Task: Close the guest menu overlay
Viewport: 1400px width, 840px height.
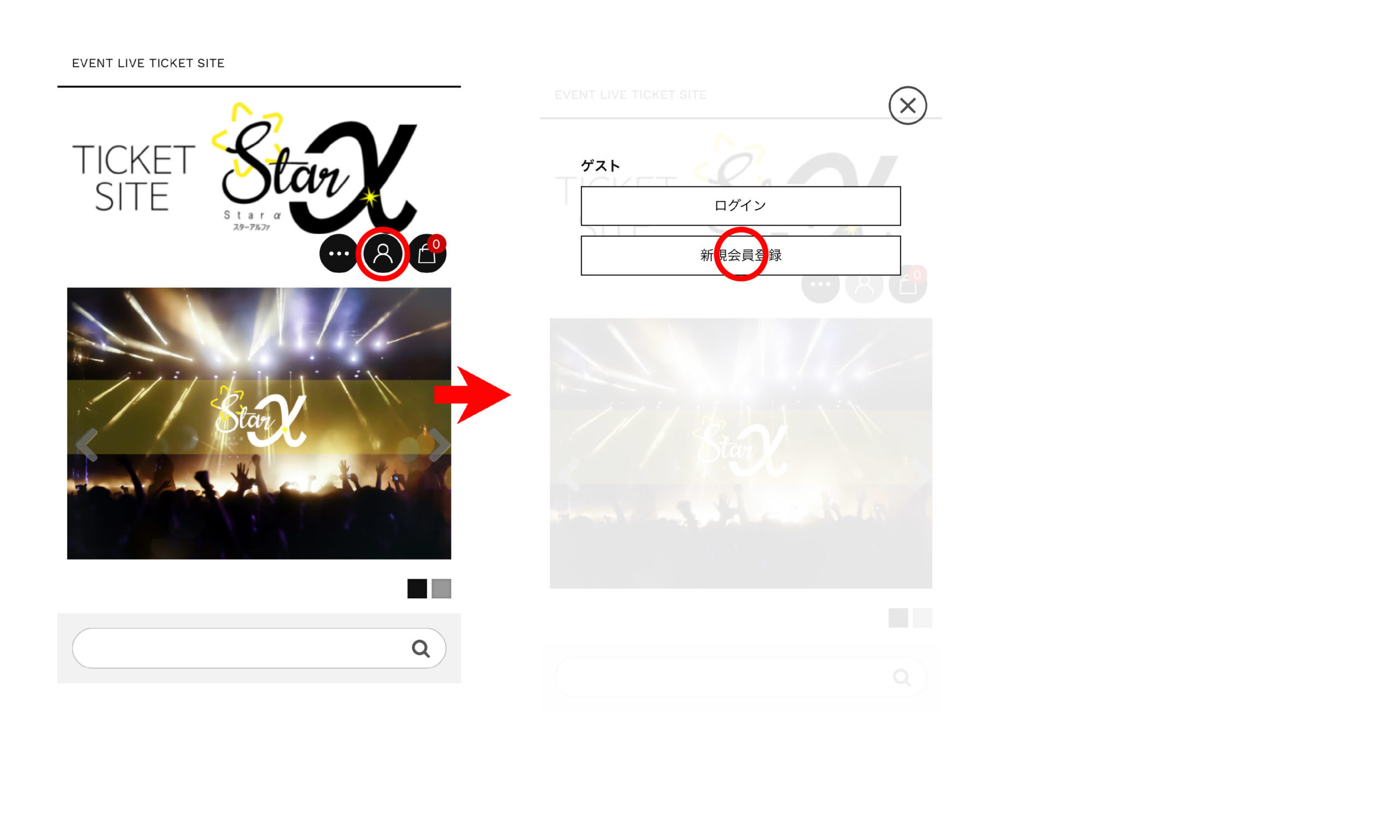Action: click(907, 106)
